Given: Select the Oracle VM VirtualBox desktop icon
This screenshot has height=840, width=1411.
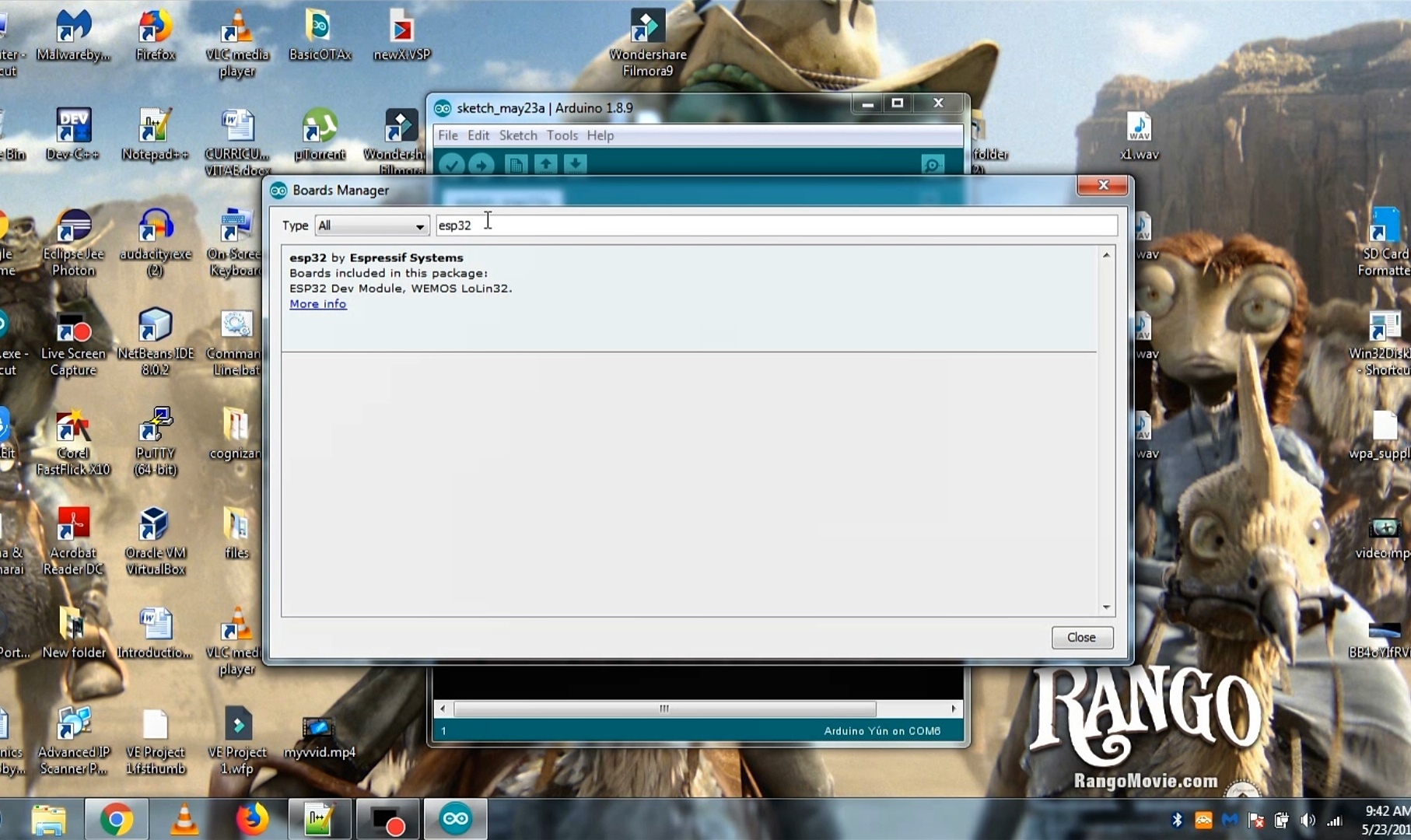Looking at the screenshot, I should 155,542.
